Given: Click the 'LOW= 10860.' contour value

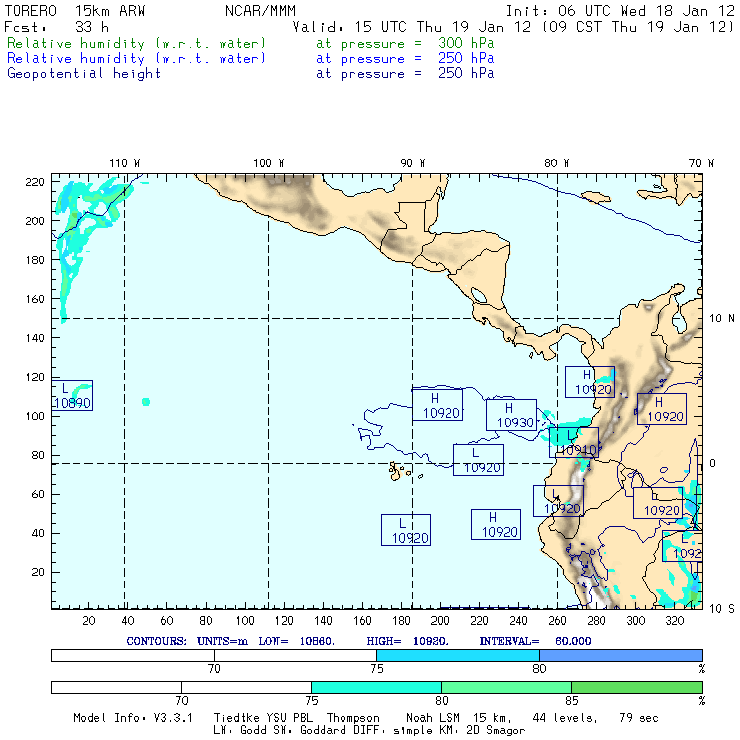Looking at the screenshot, I should [296, 641].
